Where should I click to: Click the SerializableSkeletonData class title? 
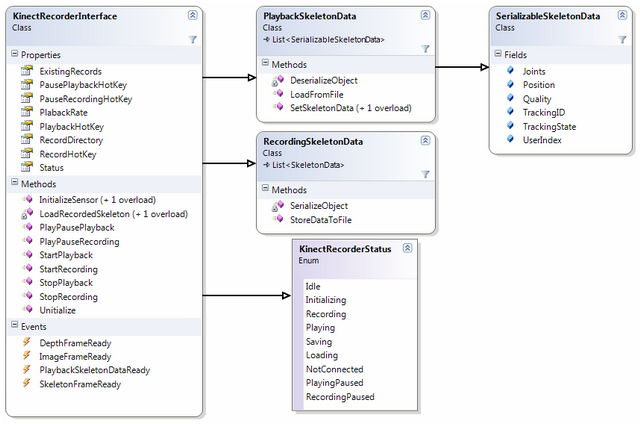tap(548, 16)
